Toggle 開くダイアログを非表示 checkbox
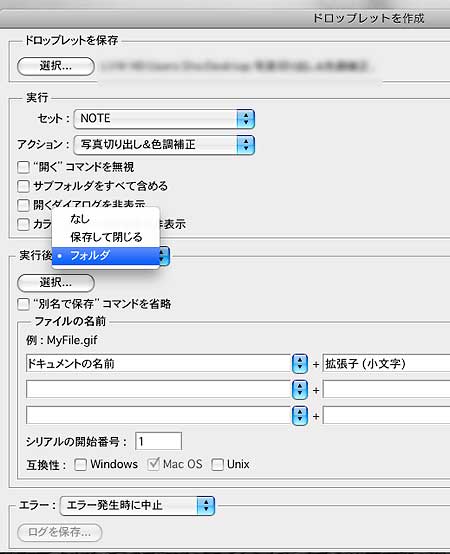The width and height of the screenshot is (450, 554). click(23, 205)
